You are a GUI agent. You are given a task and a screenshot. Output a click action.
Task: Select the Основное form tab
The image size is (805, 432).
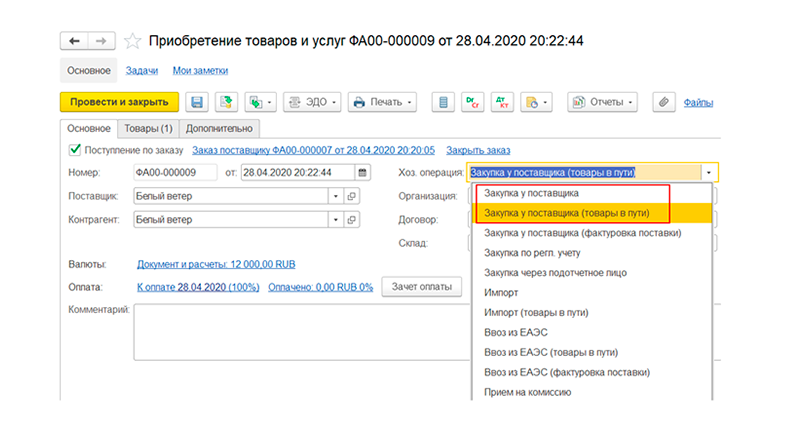pos(89,128)
